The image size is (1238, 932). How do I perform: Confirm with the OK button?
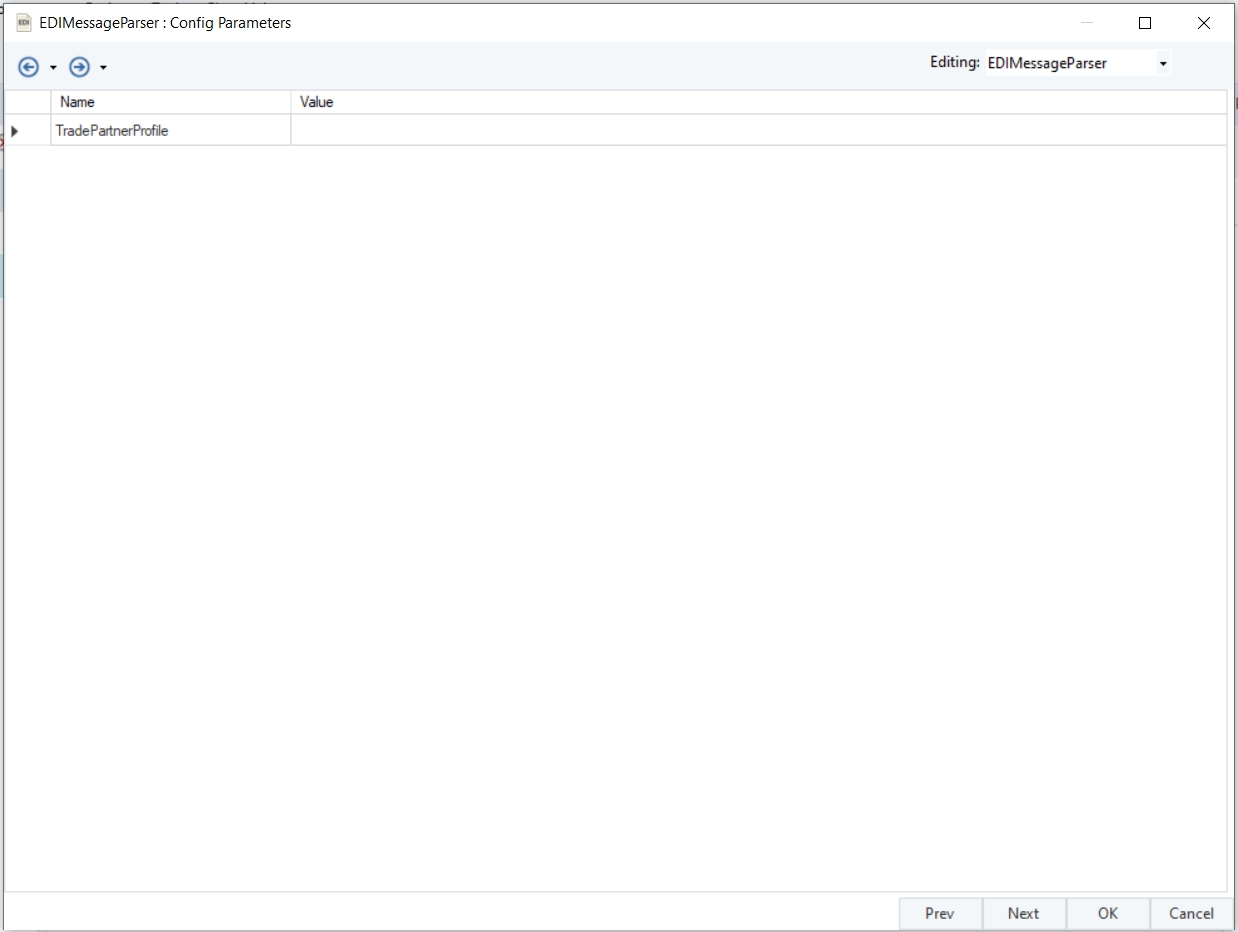tap(1108, 913)
